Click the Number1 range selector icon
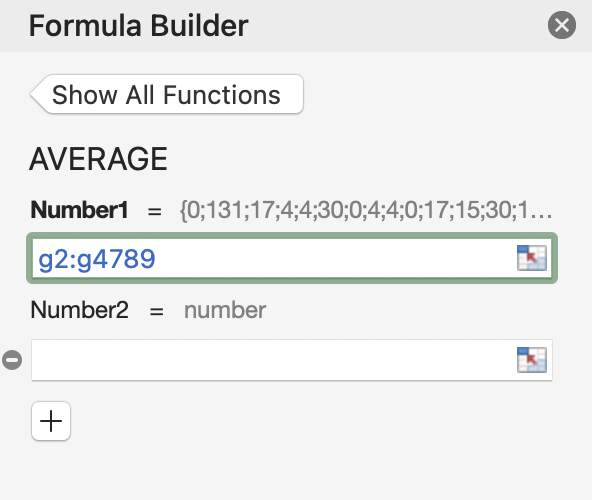 pyautogui.click(x=532, y=258)
